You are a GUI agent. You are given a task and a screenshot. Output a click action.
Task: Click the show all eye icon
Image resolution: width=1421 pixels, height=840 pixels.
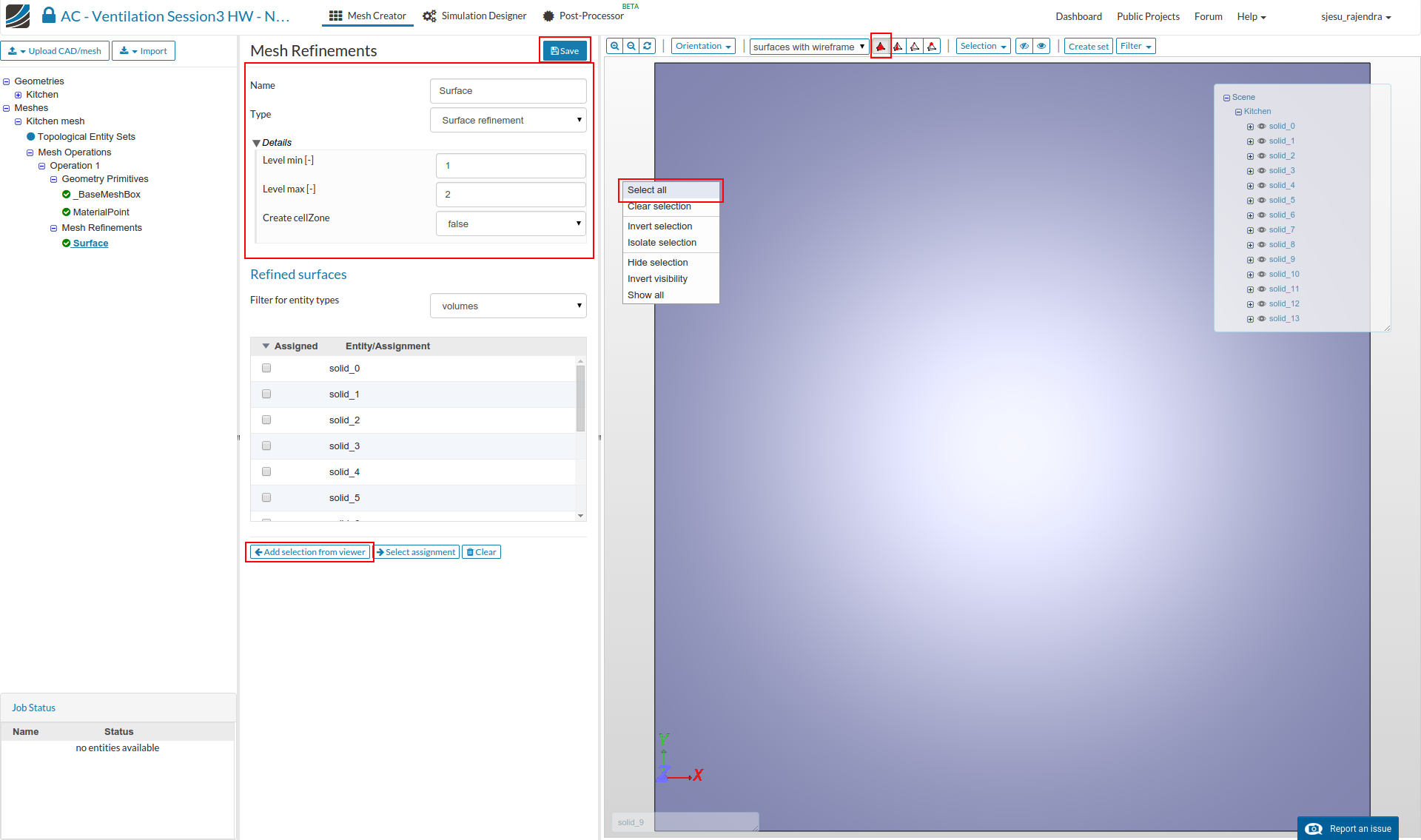(1041, 46)
